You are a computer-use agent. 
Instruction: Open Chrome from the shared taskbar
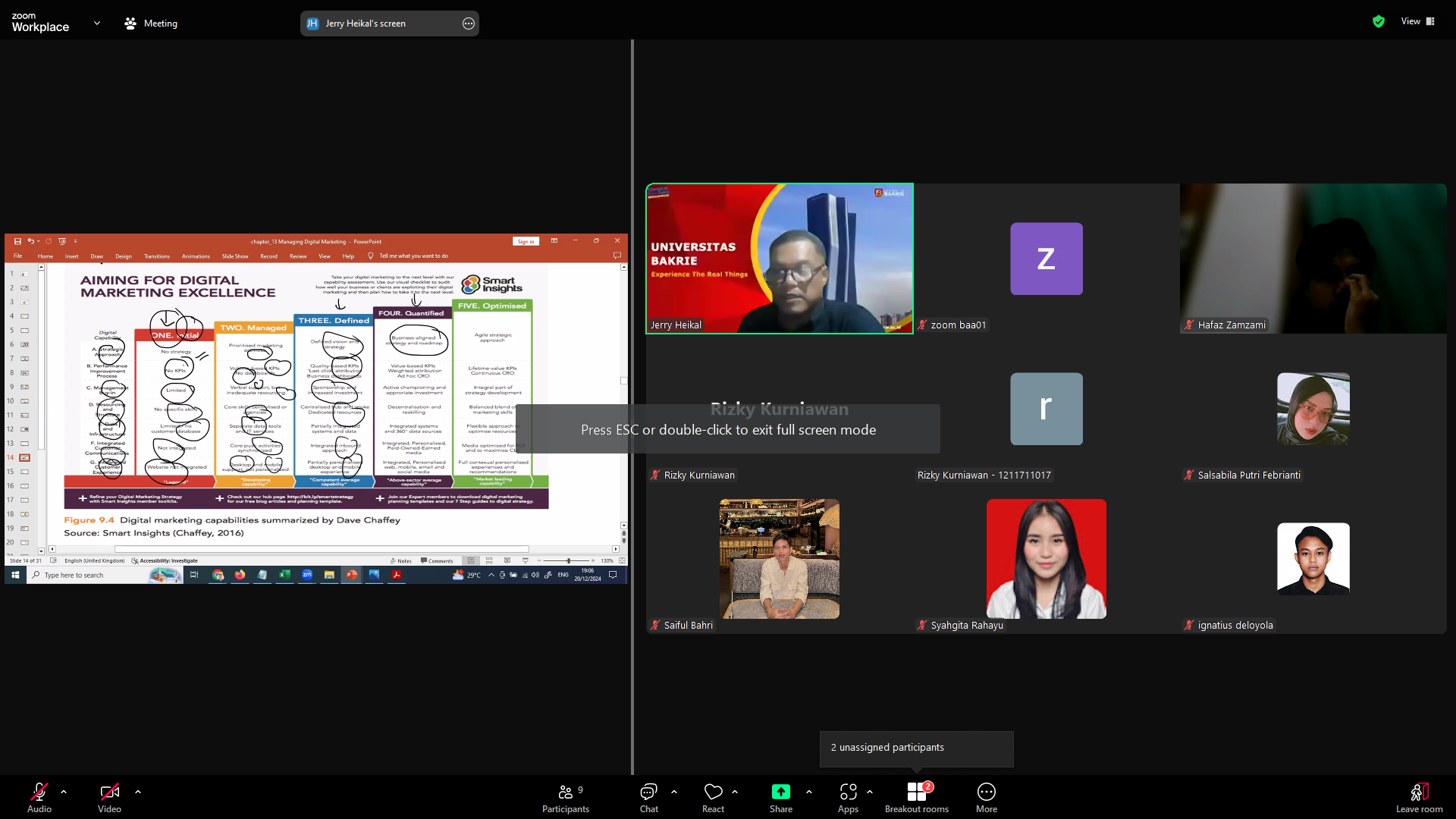pos(218,575)
